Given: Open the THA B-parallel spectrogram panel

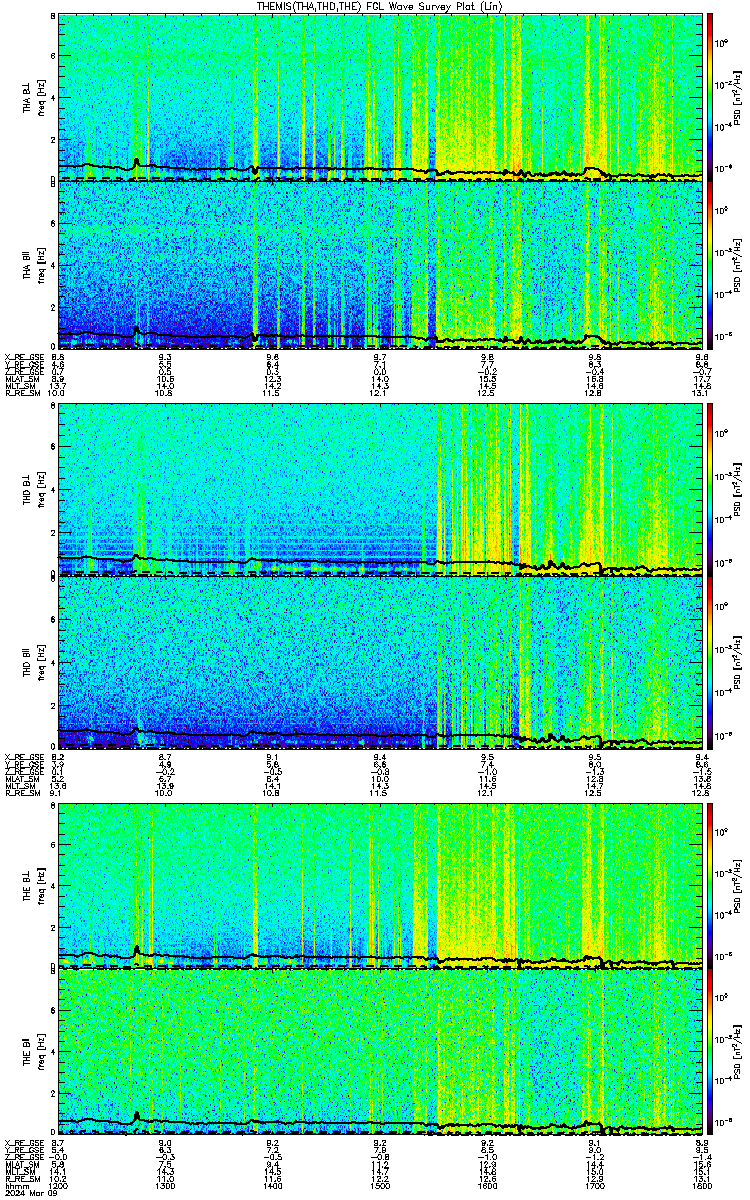Looking at the screenshot, I should [380, 265].
